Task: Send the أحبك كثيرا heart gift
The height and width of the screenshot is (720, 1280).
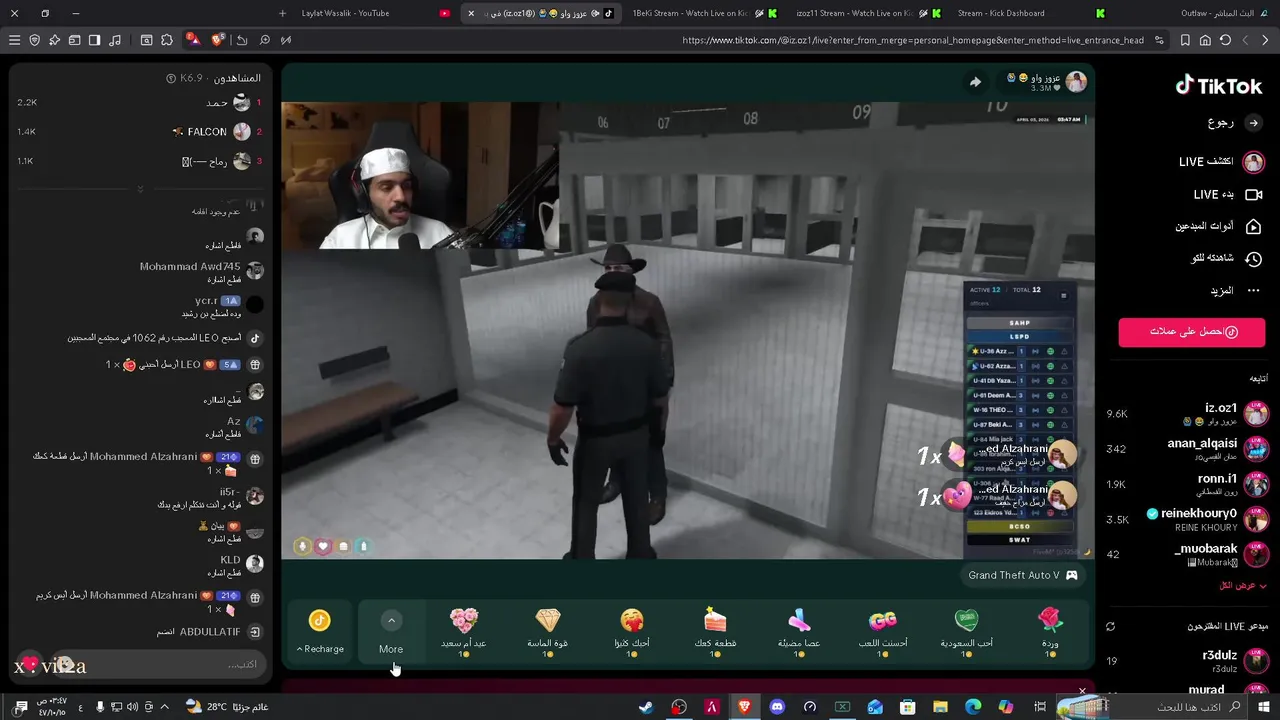Action: pyautogui.click(x=632, y=631)
